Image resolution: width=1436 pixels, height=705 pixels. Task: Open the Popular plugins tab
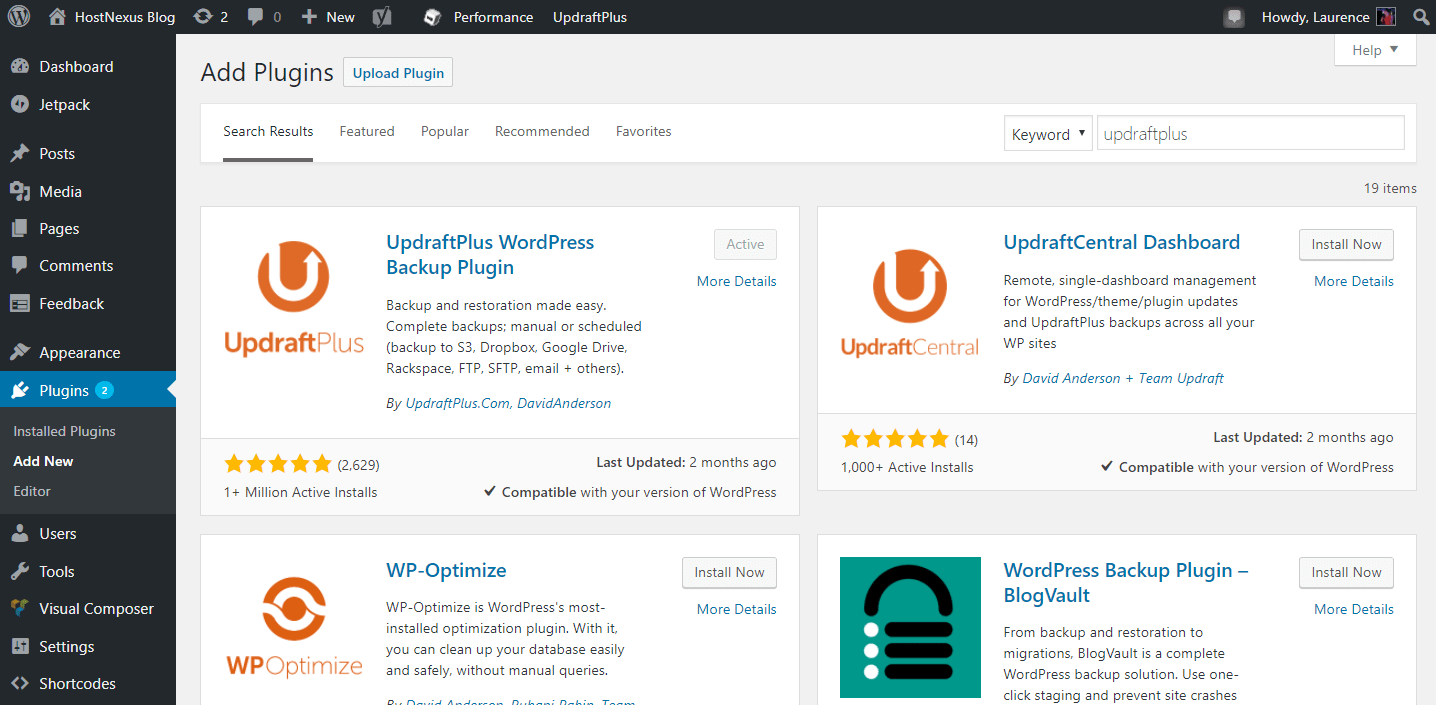(445, 131)
